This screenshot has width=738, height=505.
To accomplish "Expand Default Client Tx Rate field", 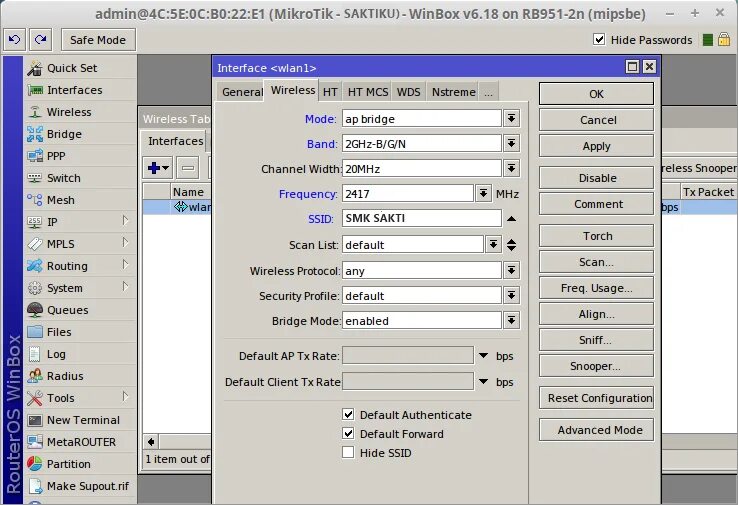I will [x=483, y=382].
